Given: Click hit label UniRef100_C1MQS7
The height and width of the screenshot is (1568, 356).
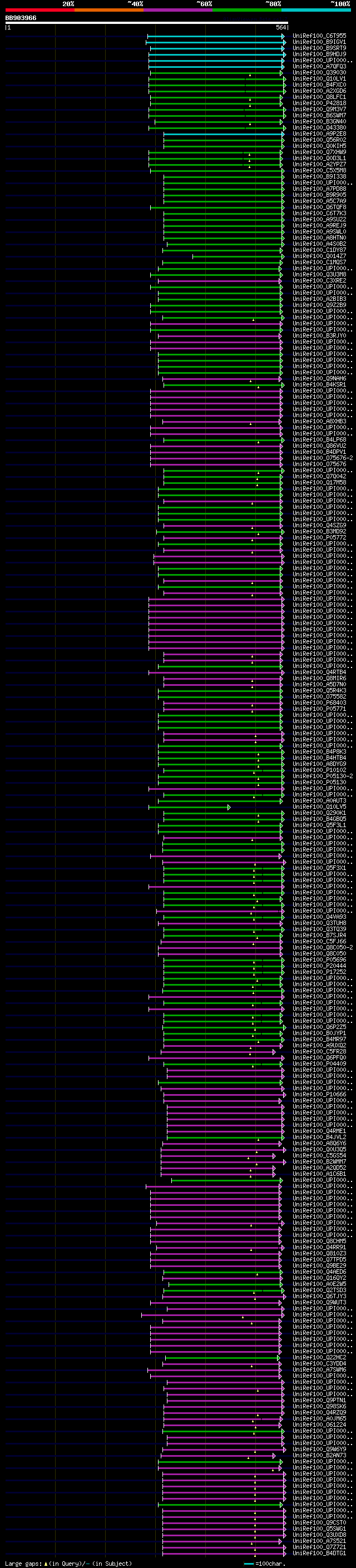Looking at the screenshot, I should [x=319, y=262].
